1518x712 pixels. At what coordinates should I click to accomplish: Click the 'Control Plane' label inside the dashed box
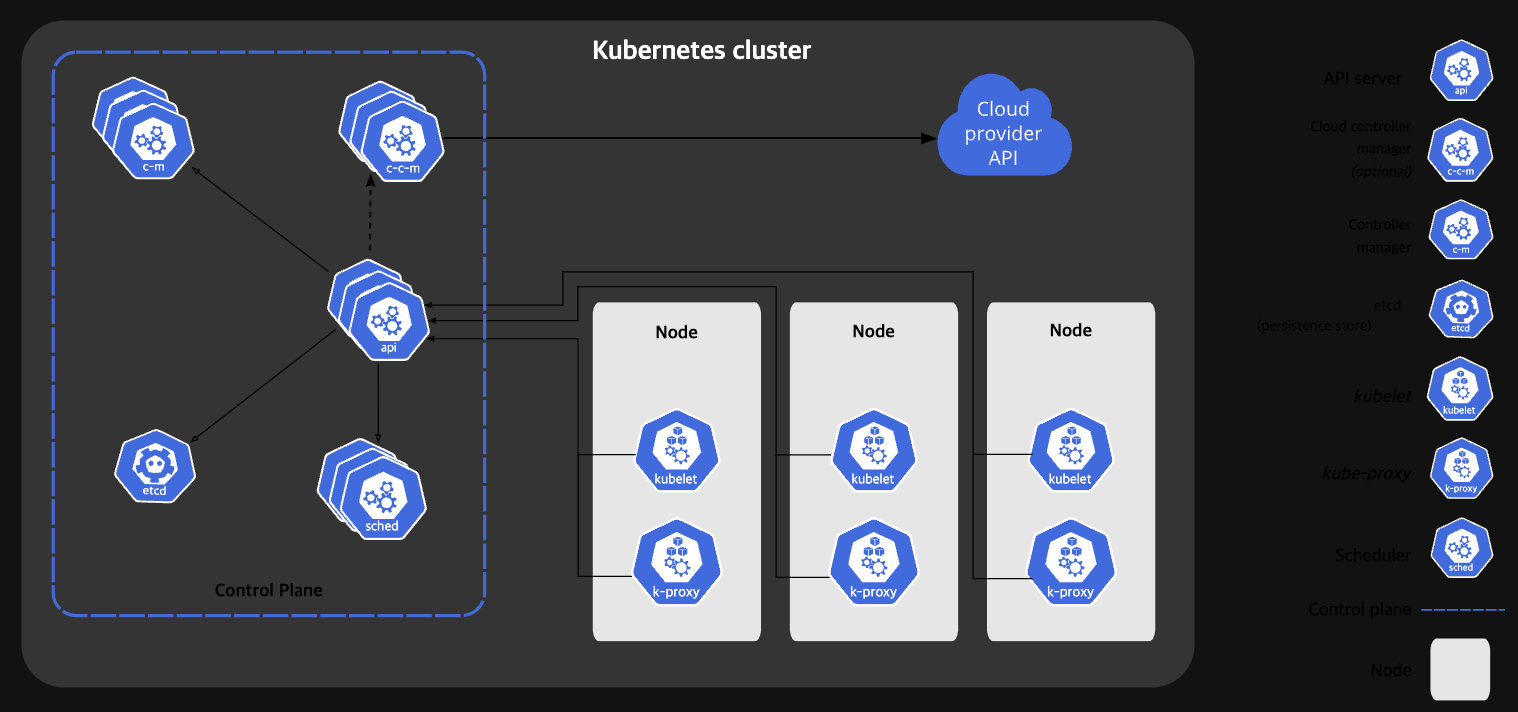[x=269, y=590]
